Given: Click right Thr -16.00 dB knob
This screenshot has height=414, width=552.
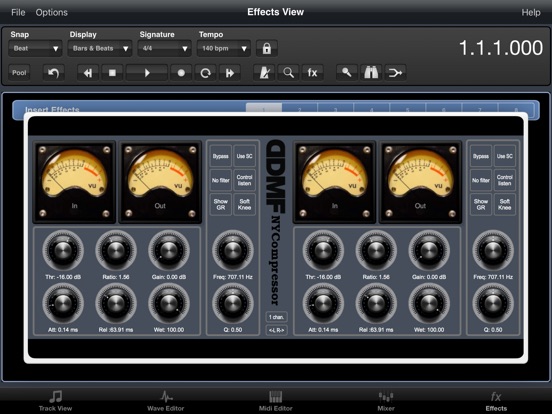Looking at the screenshot, I should click(x=323, y=251).
